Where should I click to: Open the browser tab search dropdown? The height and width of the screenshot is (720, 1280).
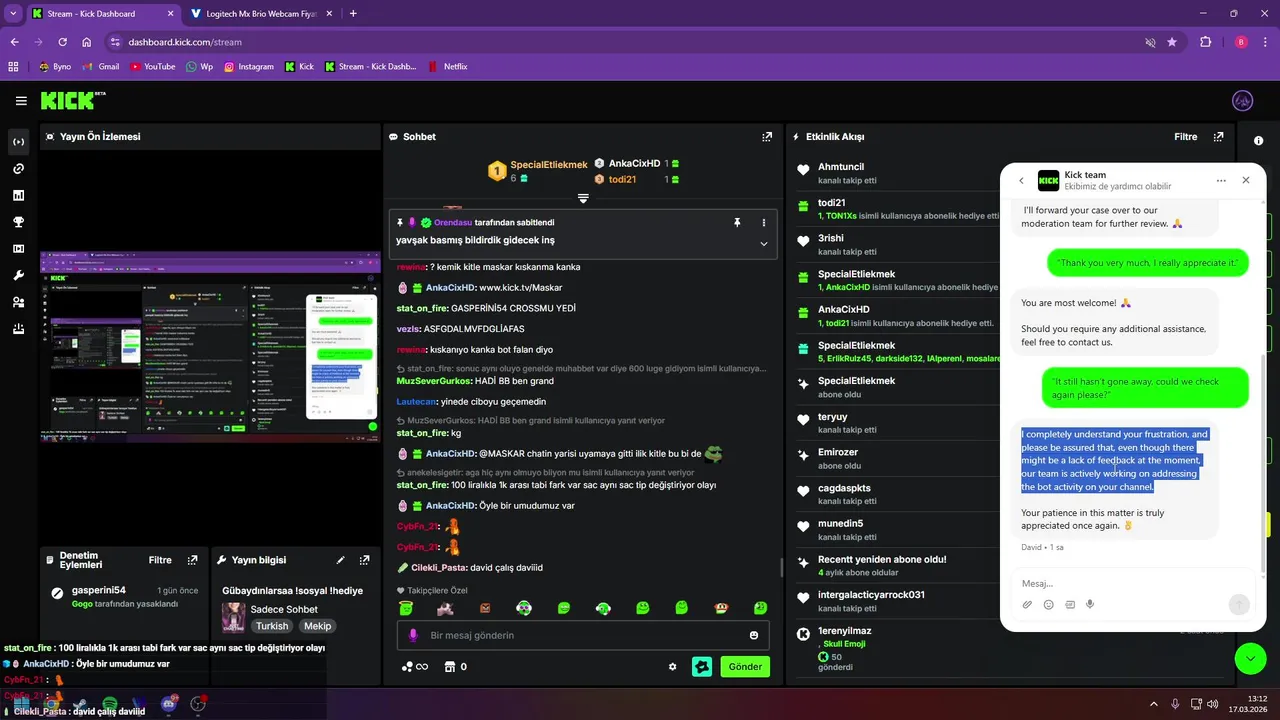pyautogui.click(x=13, y=14)
